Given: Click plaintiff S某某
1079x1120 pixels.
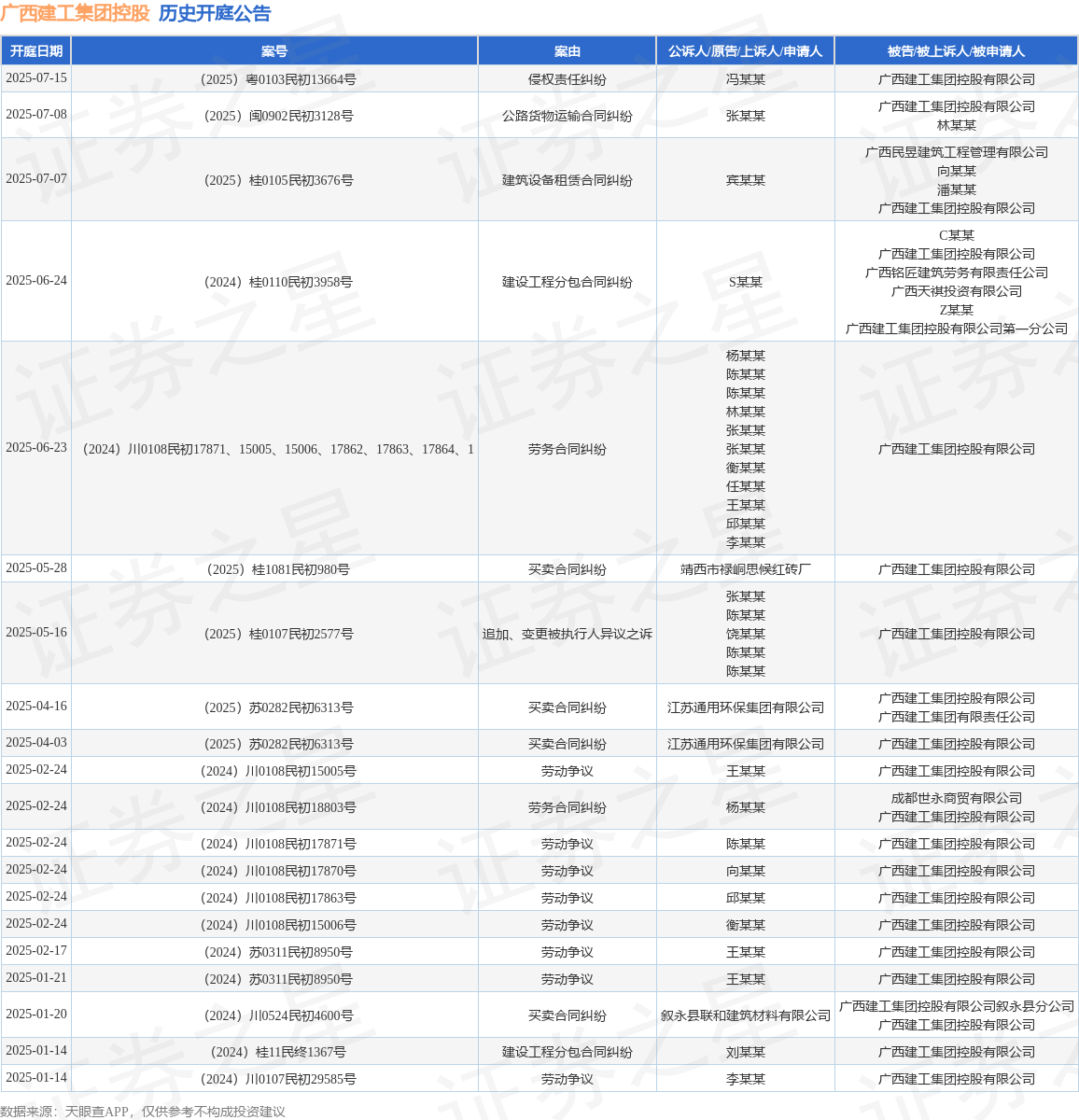Looking at the screenshot, I should (x=746, y=283).
